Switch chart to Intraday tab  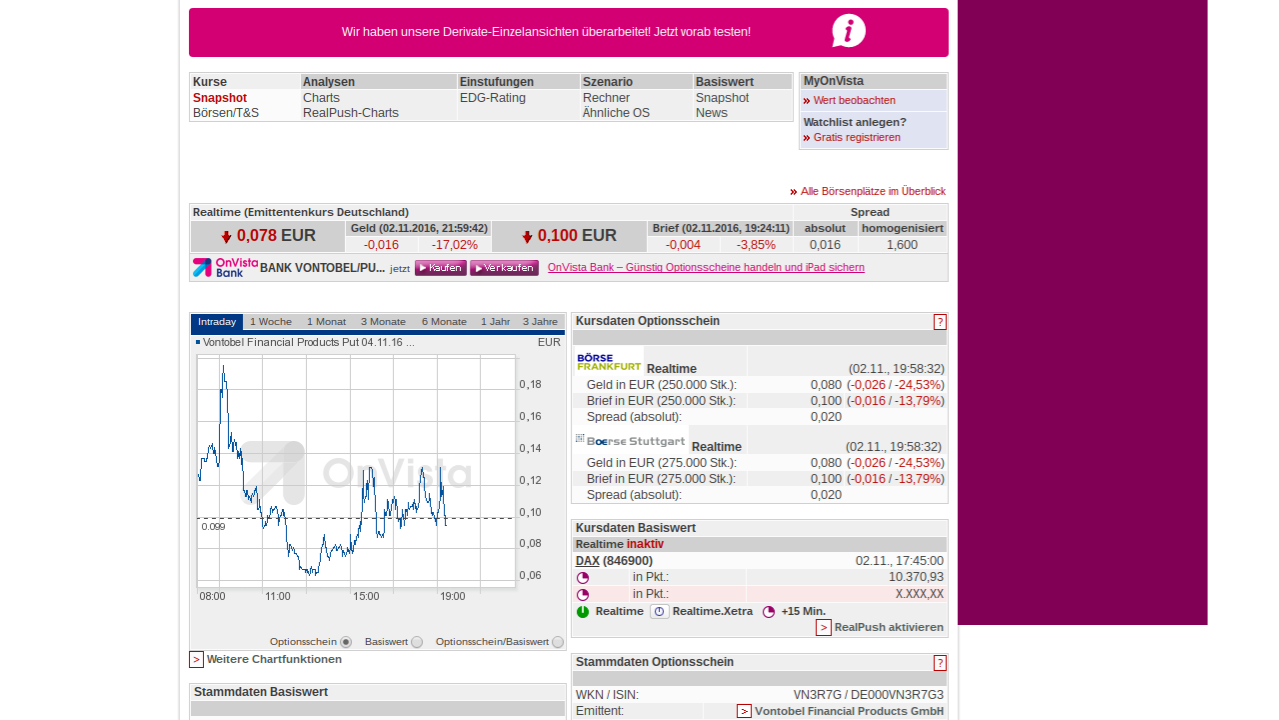[x=217, y=322]
